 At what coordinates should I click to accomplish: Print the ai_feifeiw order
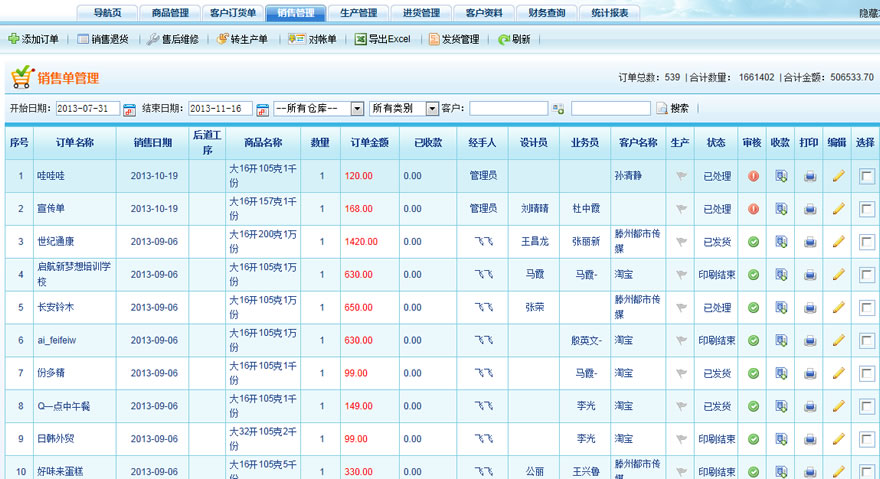[x=809, y=340]
